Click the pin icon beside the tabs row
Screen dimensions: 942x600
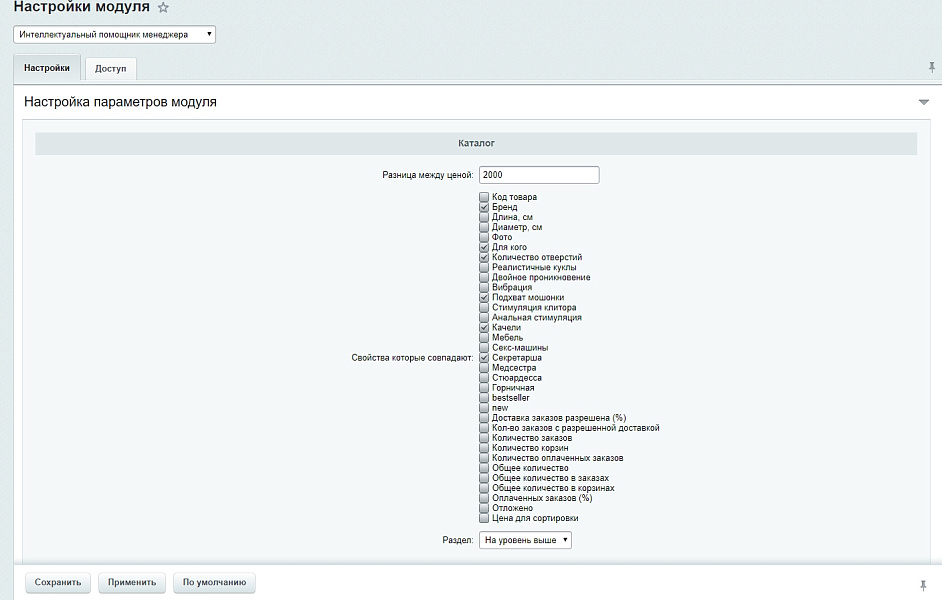[932, 67]
